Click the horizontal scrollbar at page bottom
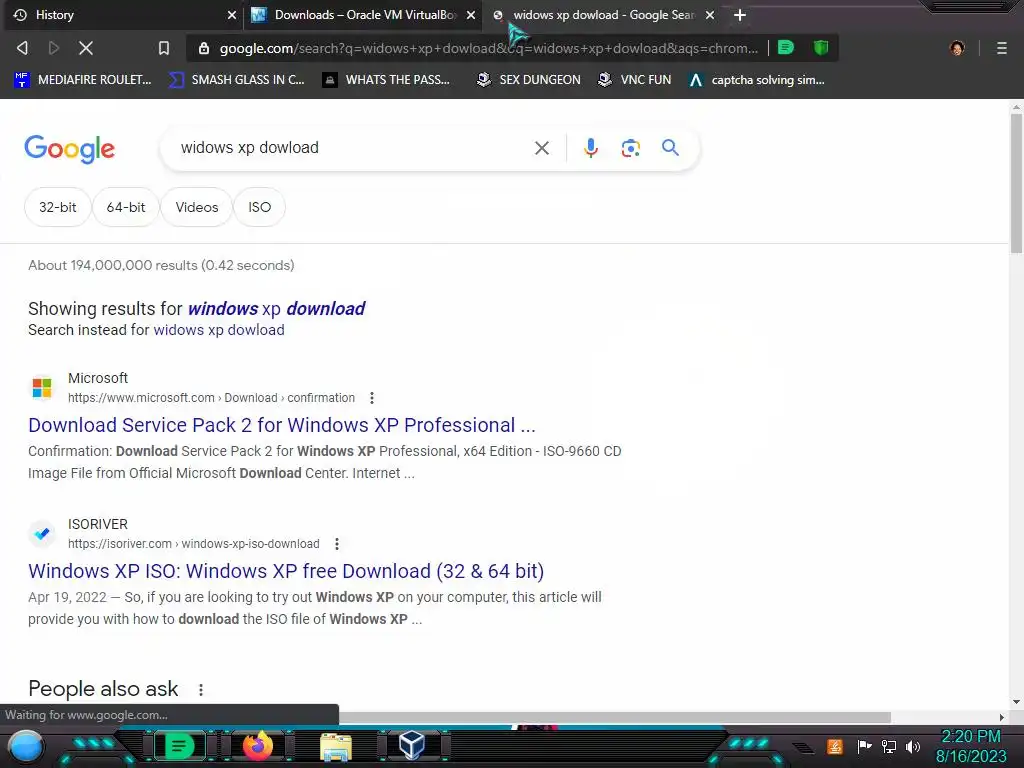The height and width of the screenshot is (768, 1024). [614, 717]
